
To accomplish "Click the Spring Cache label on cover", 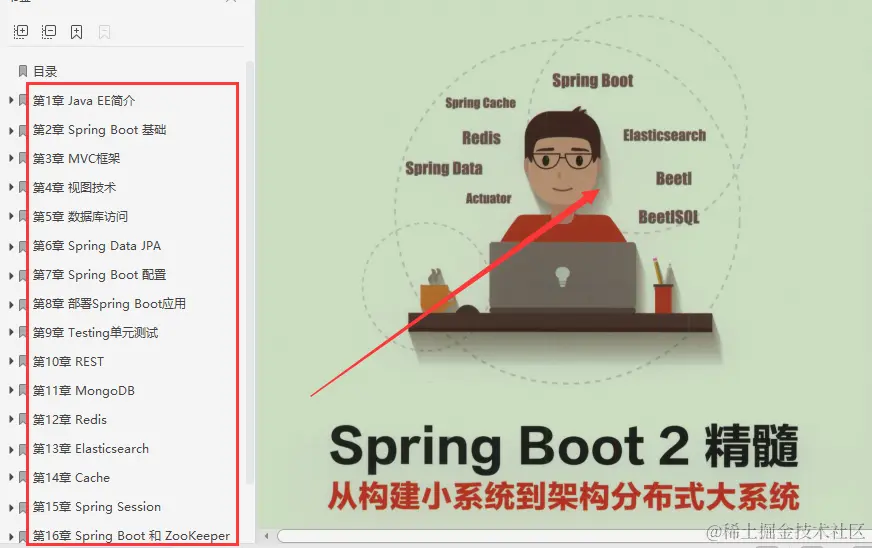I will click(480, 102).
